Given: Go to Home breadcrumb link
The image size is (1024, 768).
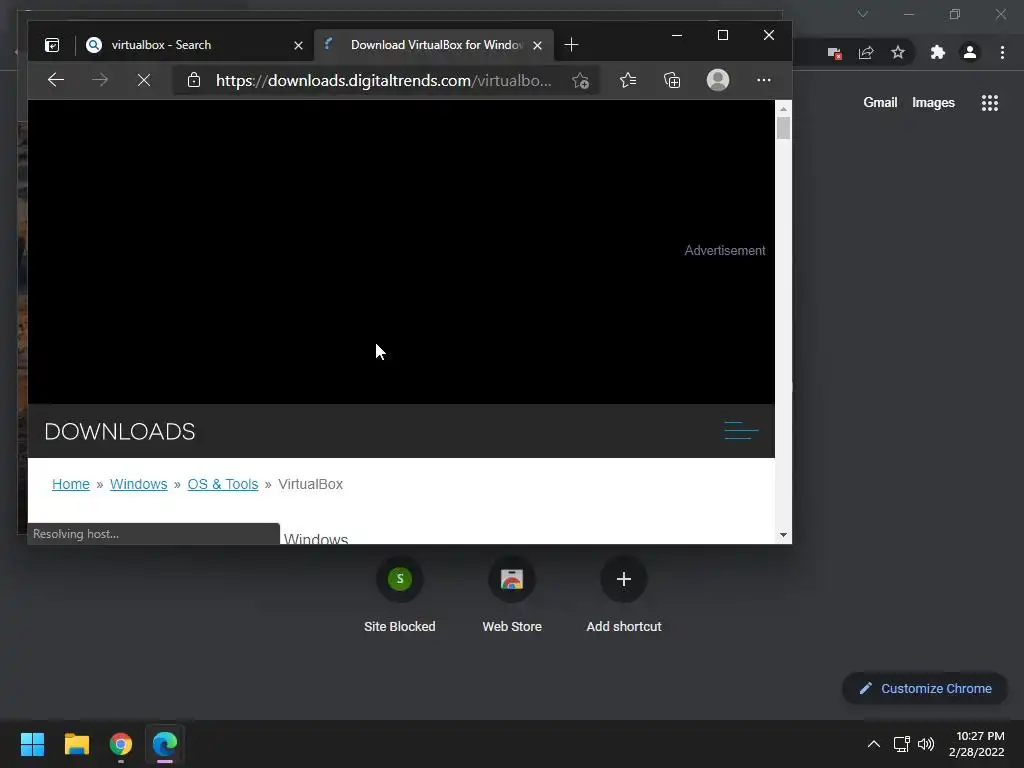Looking at the screenshot, I should pos(71,484).
